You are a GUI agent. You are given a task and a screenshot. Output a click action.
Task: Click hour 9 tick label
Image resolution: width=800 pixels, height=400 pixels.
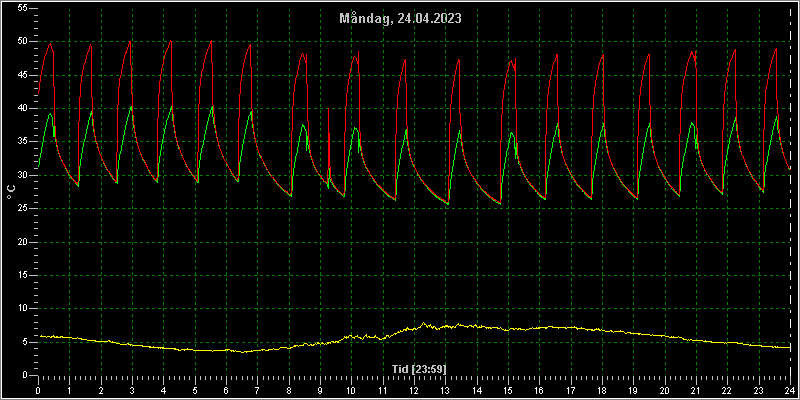tap(320, 390)
